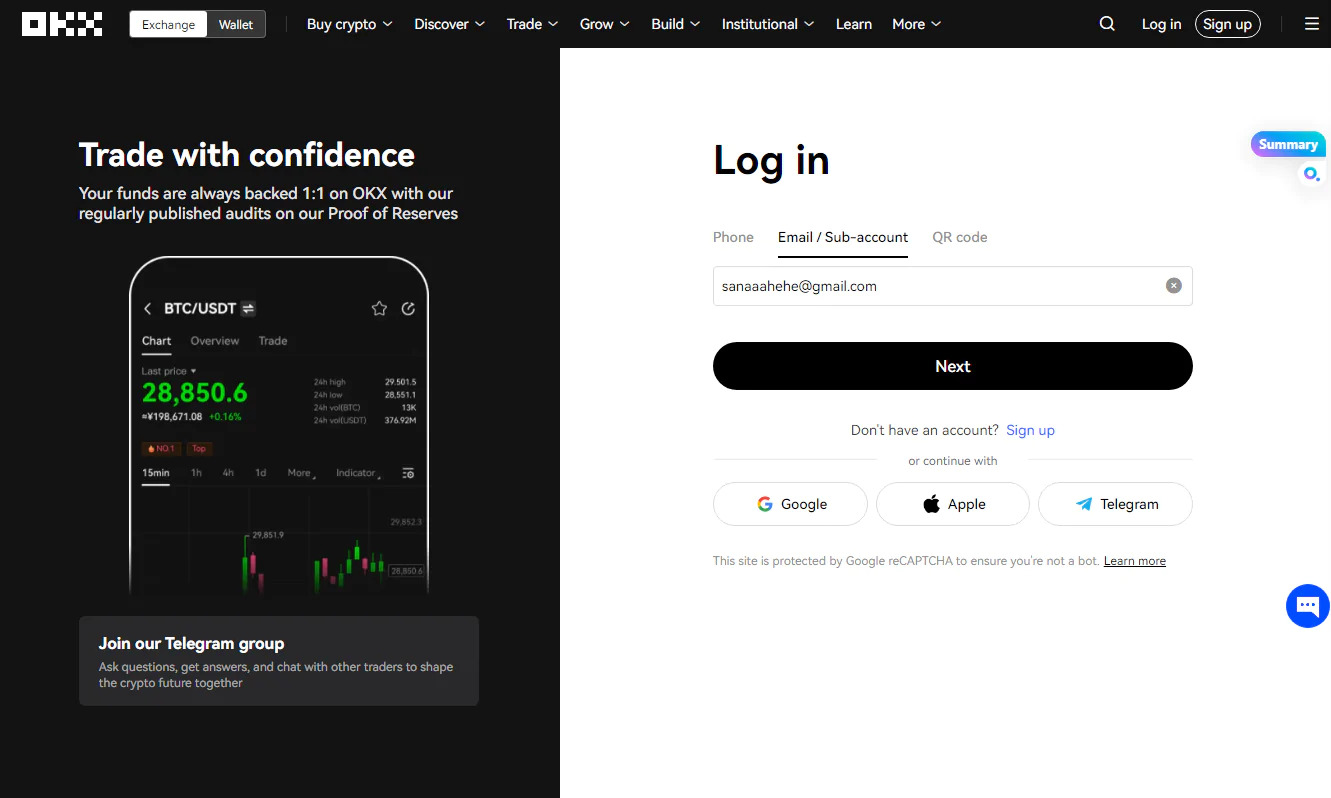
Task: Click the Sign up link below Next
Action: (x=1030, y=430)
